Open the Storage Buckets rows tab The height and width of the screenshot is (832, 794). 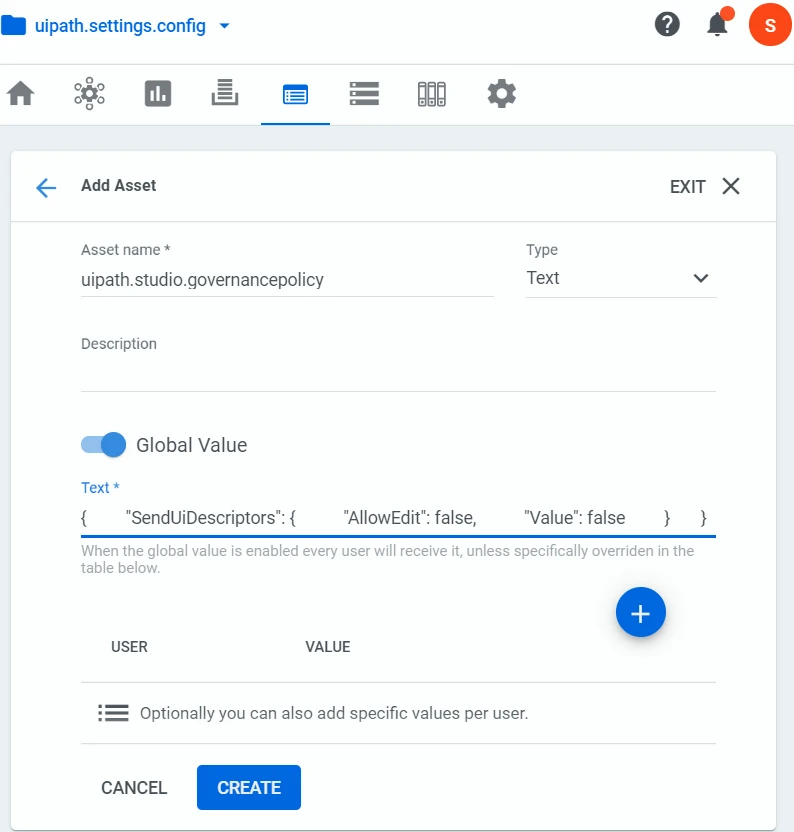tap(364, 93)
